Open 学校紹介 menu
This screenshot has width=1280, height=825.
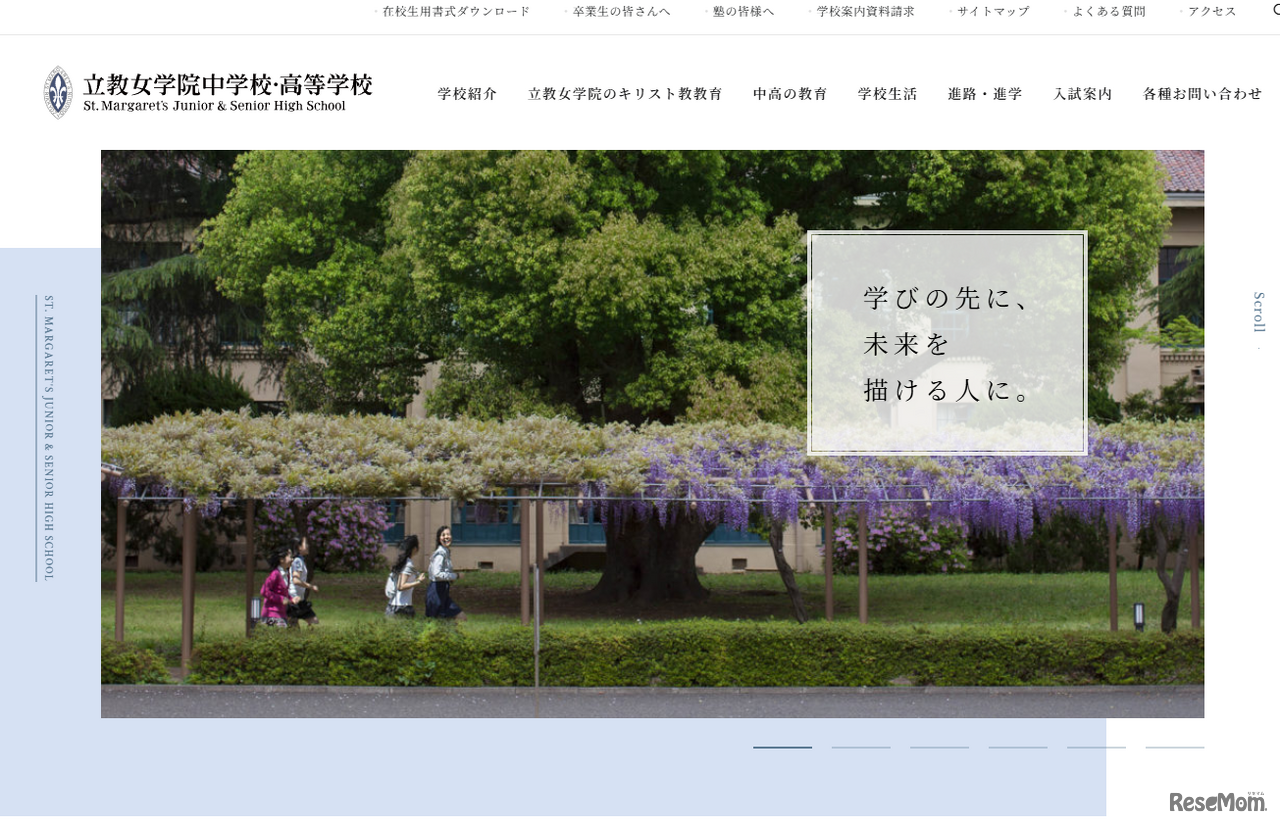coord(467,94)
